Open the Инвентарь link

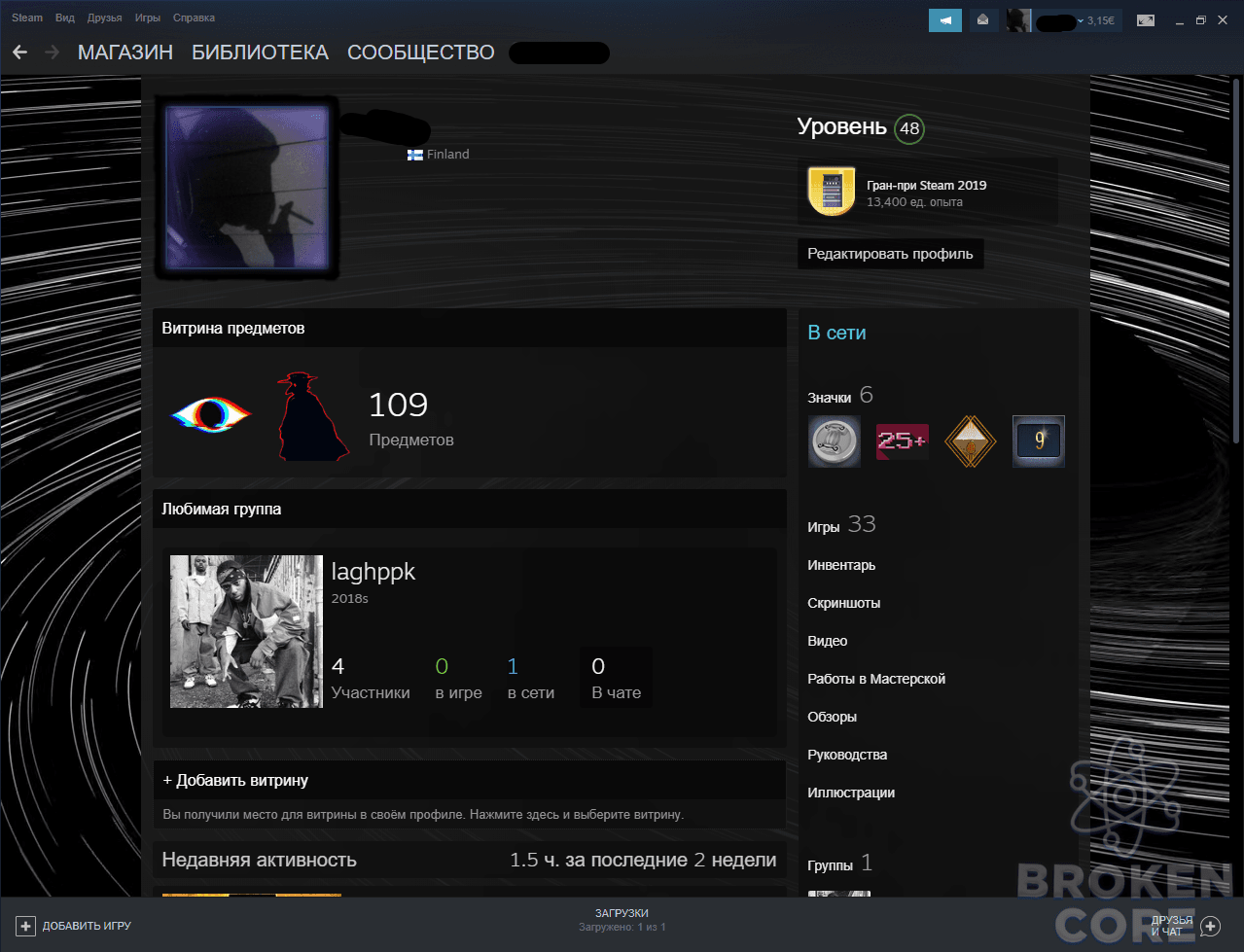point(841,565)
